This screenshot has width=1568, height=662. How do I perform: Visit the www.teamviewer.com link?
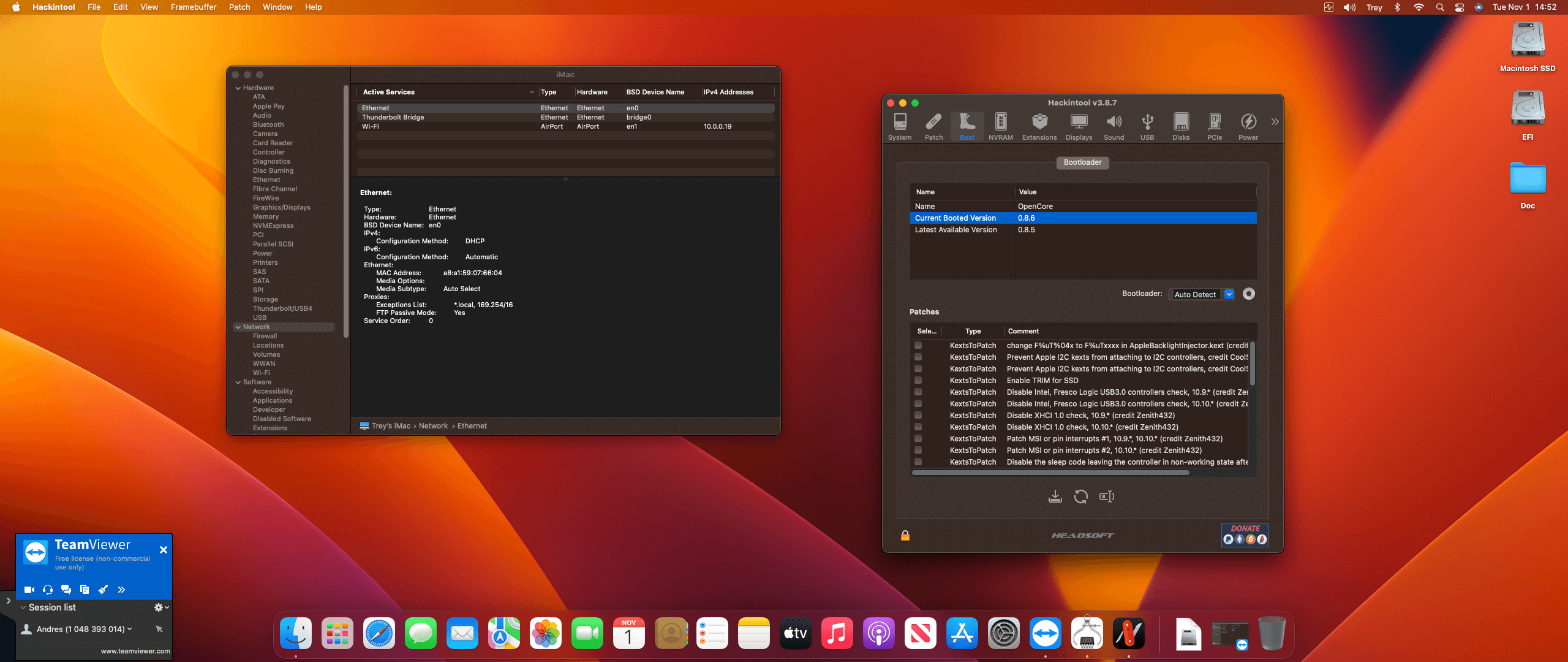pos(135,651)
